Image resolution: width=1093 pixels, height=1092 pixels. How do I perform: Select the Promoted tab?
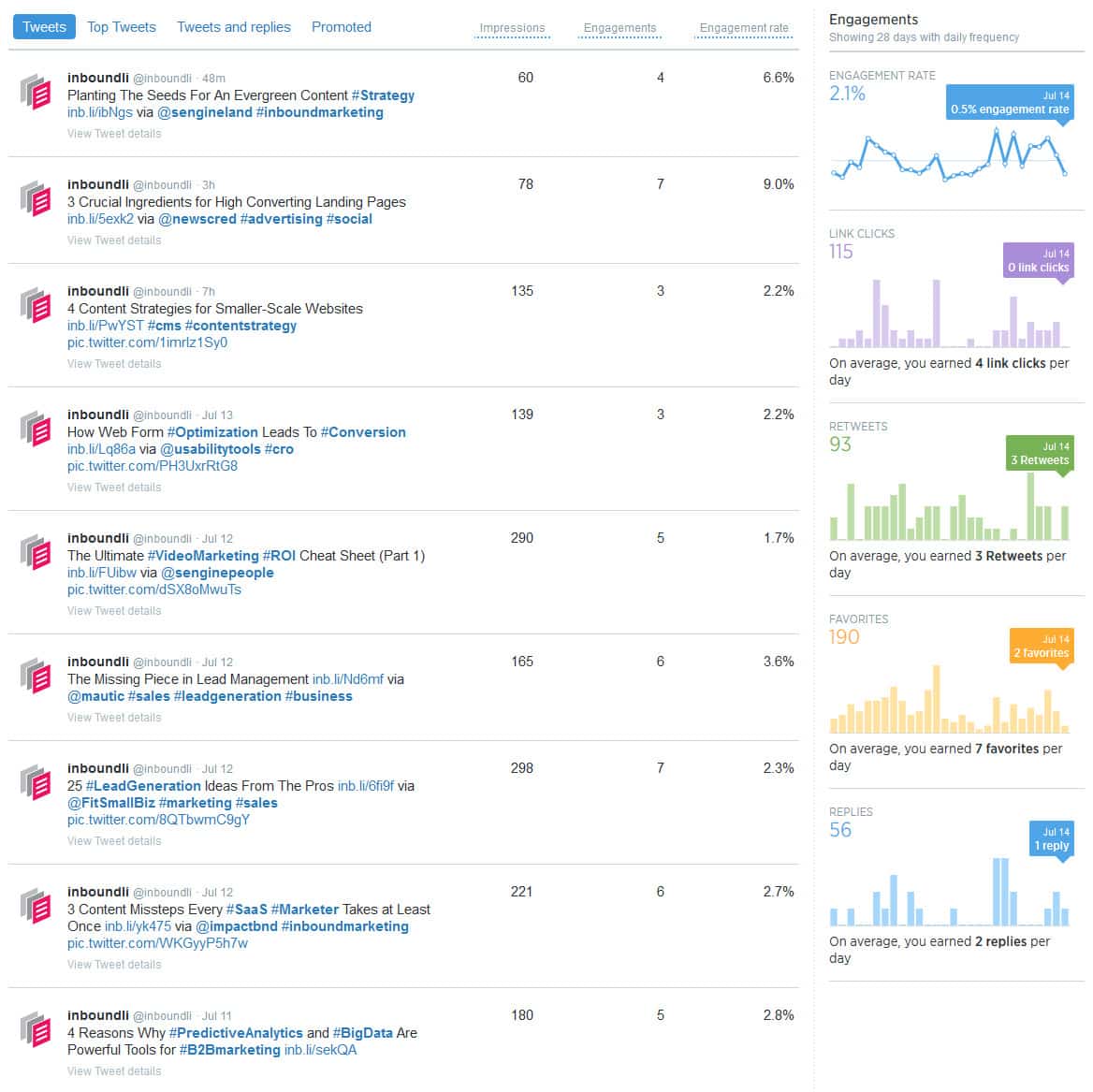(x=342, y=27)
